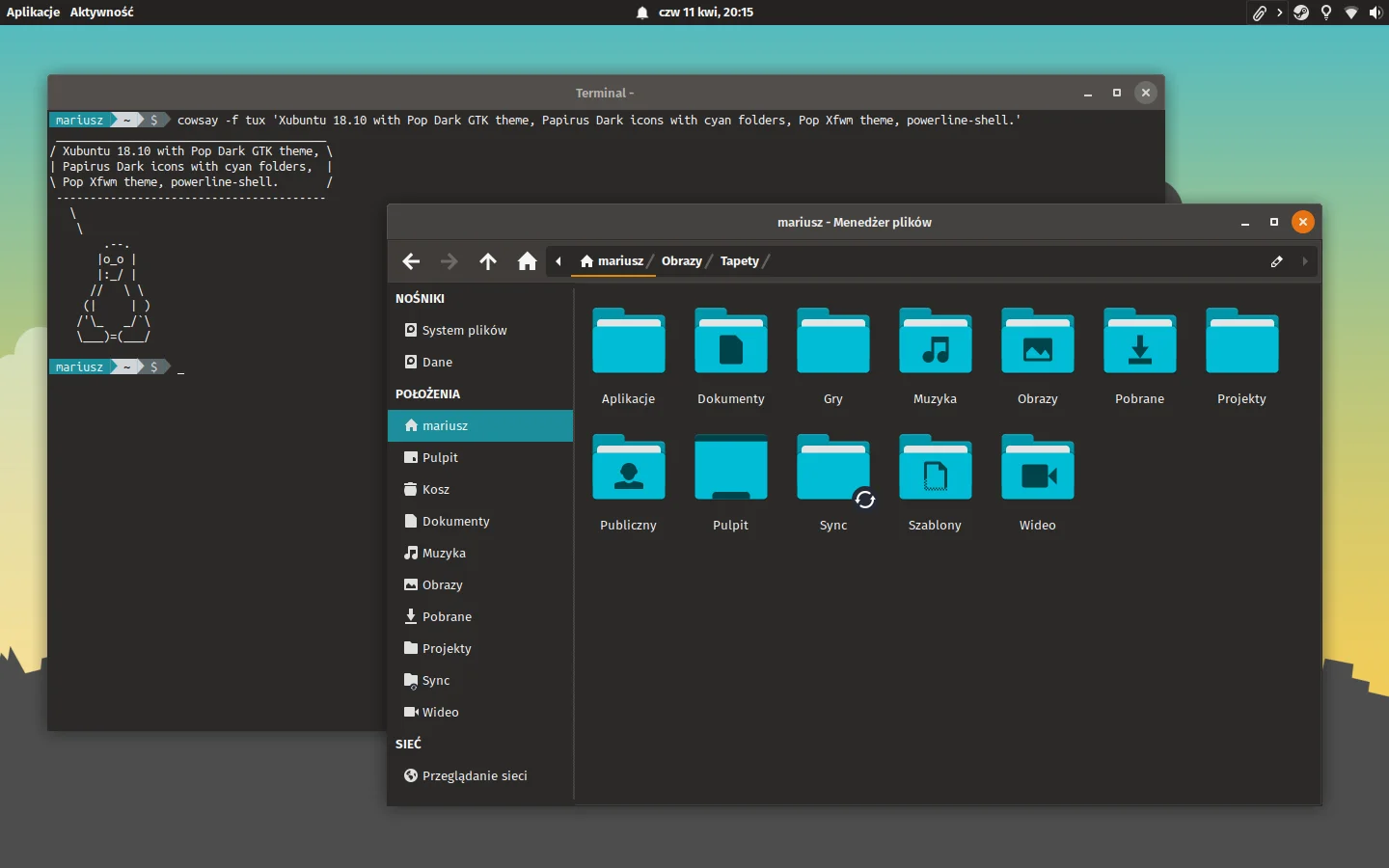Select Wideo in sidebar places
1389x868 pixels.
(480, 712)
